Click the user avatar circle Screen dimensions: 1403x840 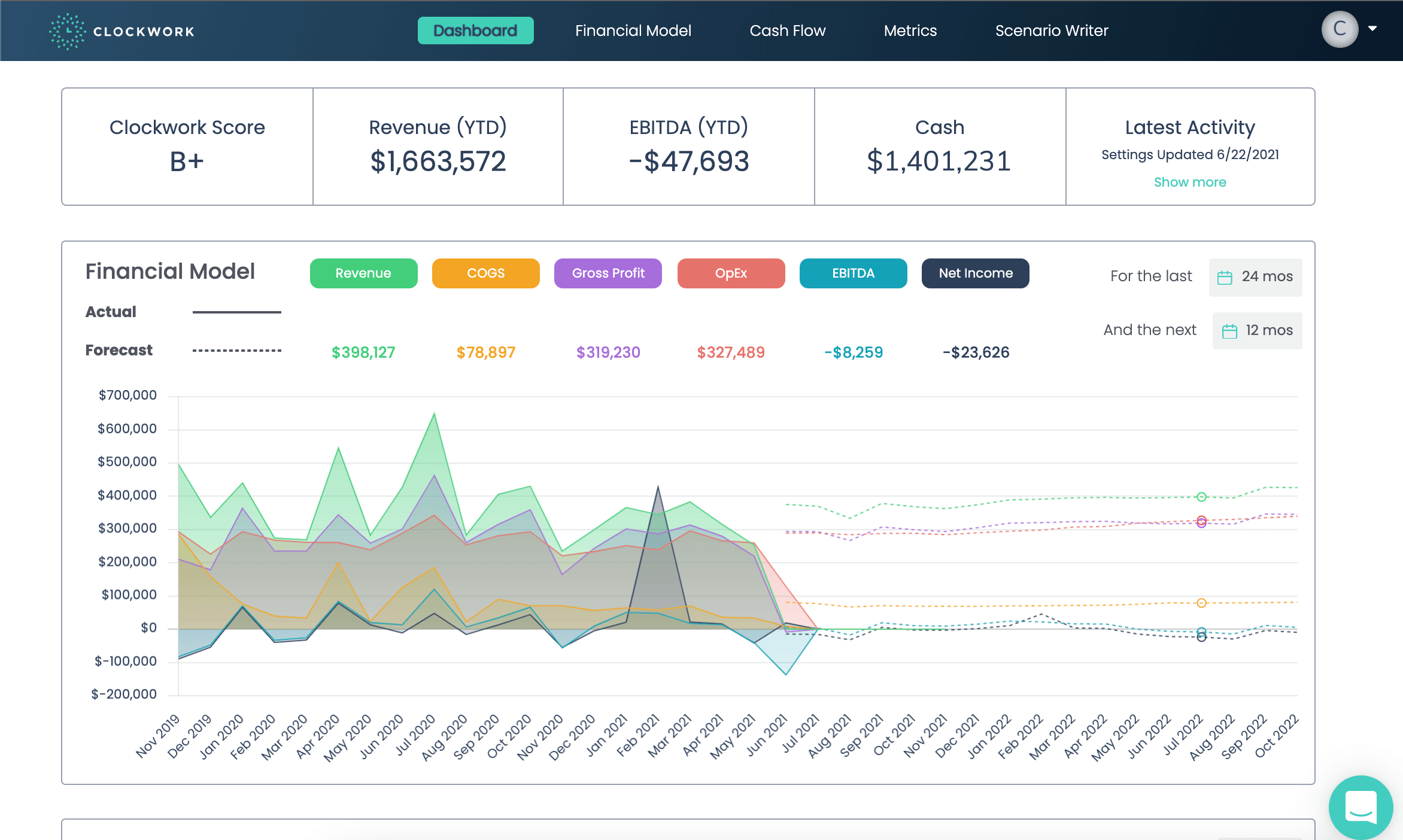[1339, 28]
